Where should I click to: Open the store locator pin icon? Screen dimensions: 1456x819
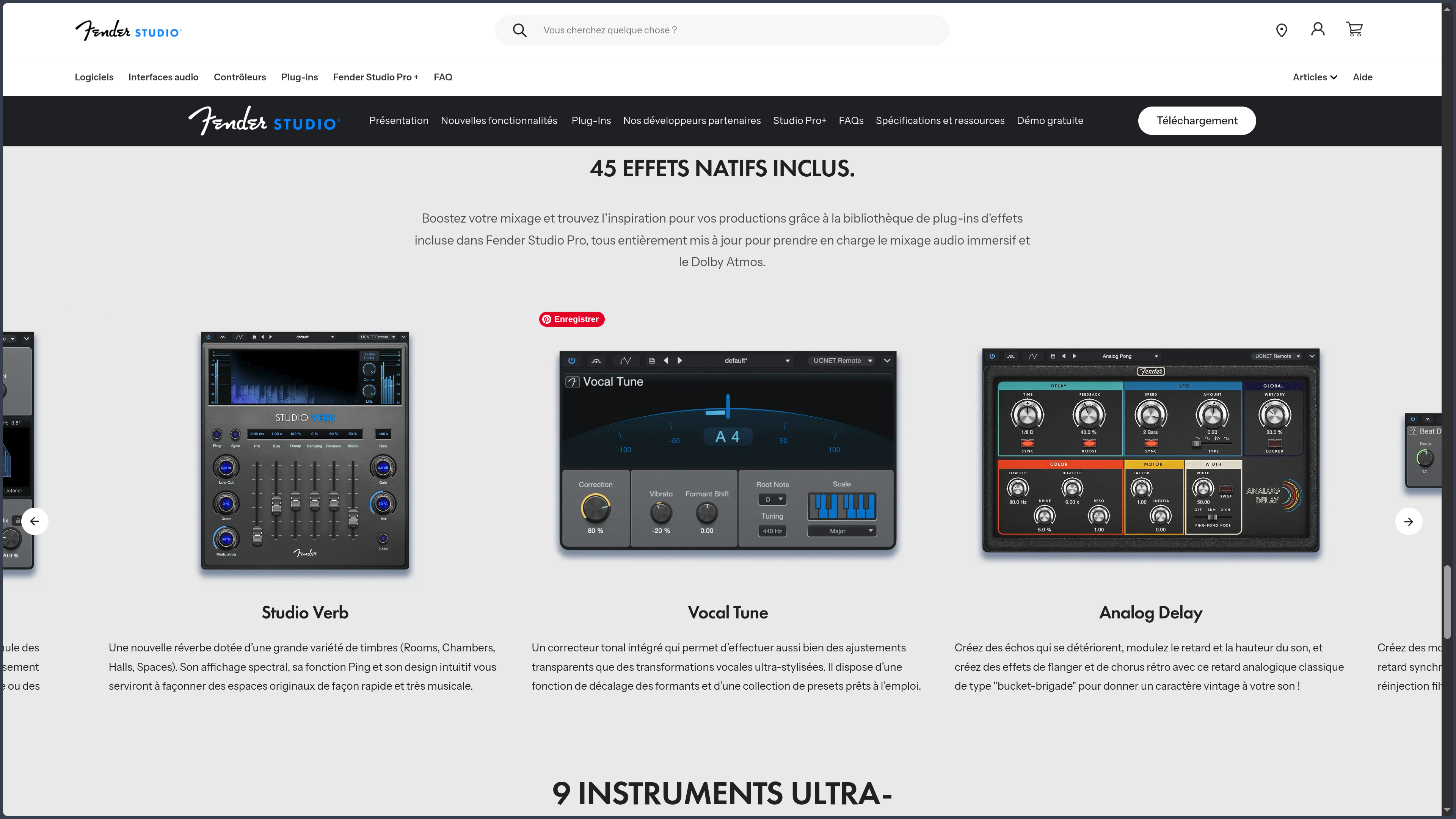(x=1281, y=30)
